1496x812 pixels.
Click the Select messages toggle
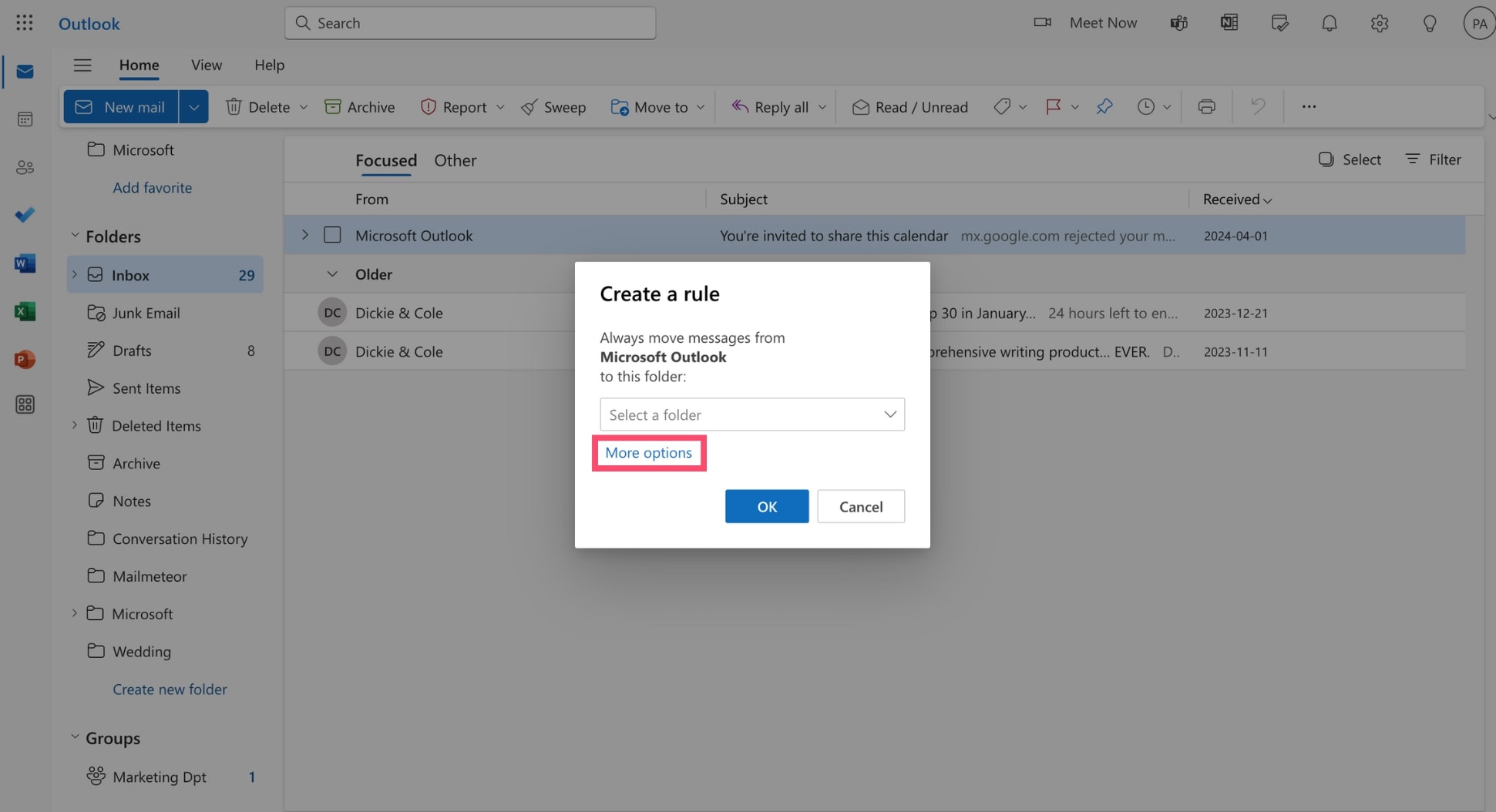(x=1350, y=159)
